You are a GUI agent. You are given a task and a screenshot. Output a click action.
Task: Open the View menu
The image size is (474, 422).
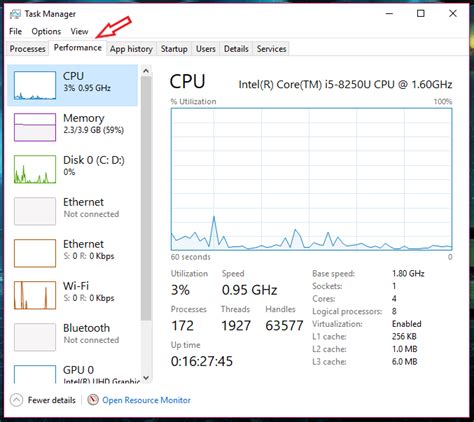click(x=79, y=31)
